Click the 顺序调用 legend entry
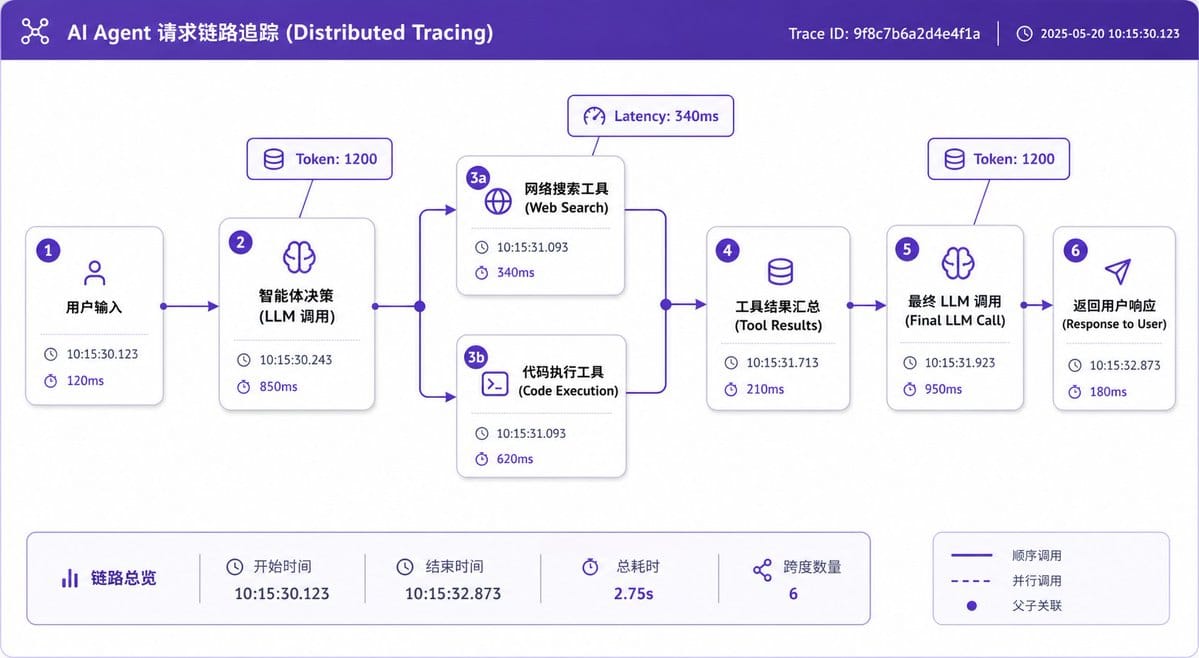 click(1006, 556)
